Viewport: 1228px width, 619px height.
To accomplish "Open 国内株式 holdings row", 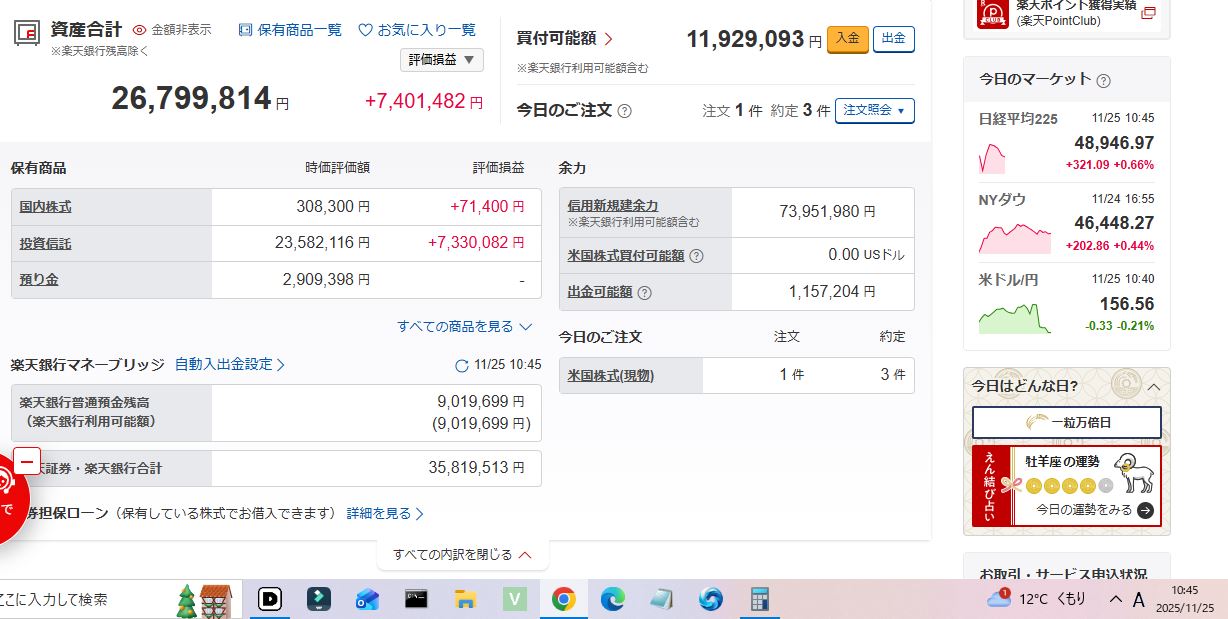I will [46, 207].
